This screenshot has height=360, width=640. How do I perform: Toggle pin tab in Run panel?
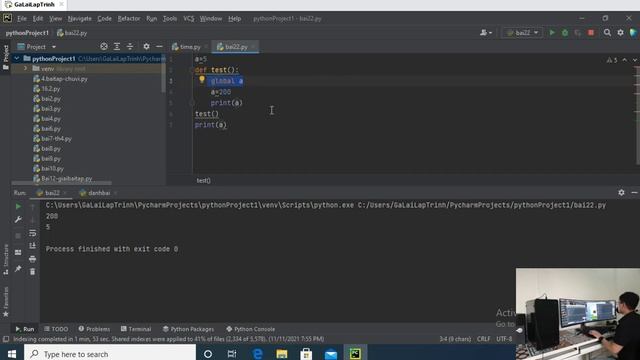[x=18, y=269]
